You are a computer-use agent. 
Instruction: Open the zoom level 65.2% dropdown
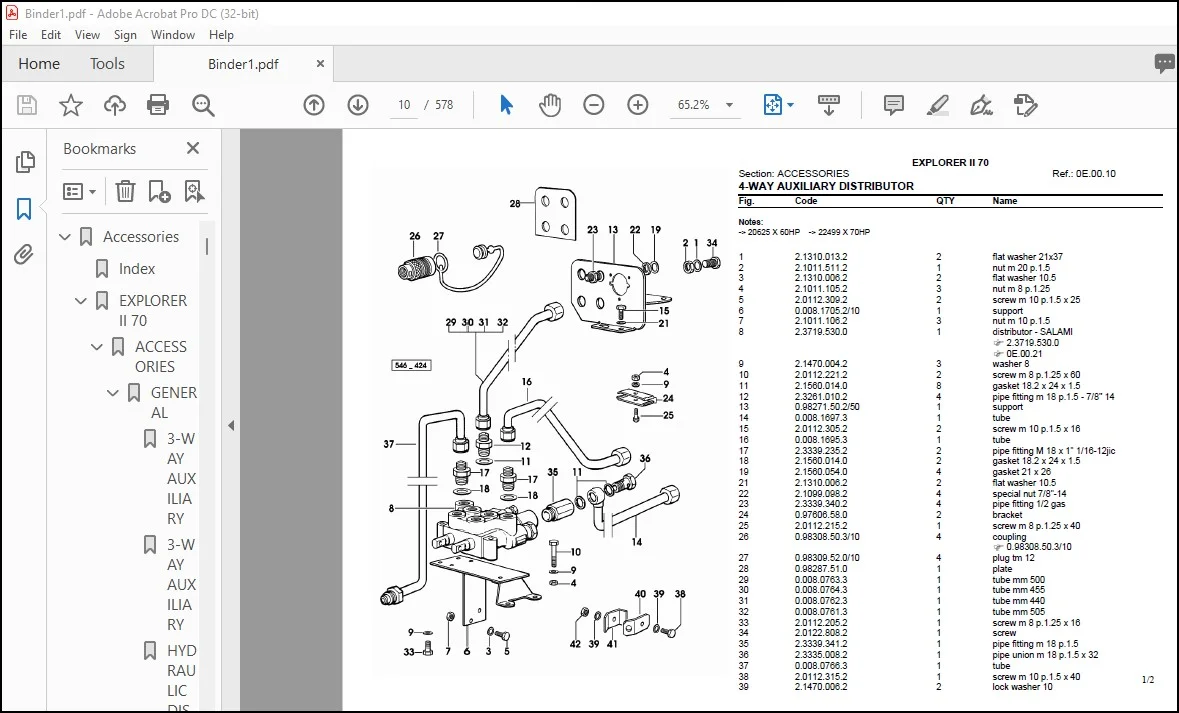729,105
